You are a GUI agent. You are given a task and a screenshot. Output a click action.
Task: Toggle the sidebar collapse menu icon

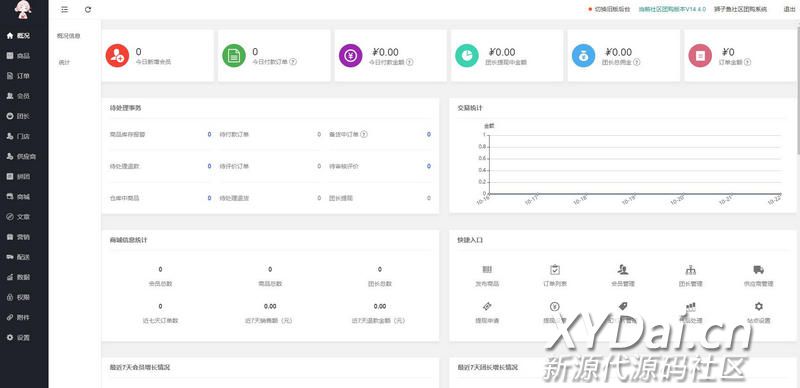pos(65,9)
